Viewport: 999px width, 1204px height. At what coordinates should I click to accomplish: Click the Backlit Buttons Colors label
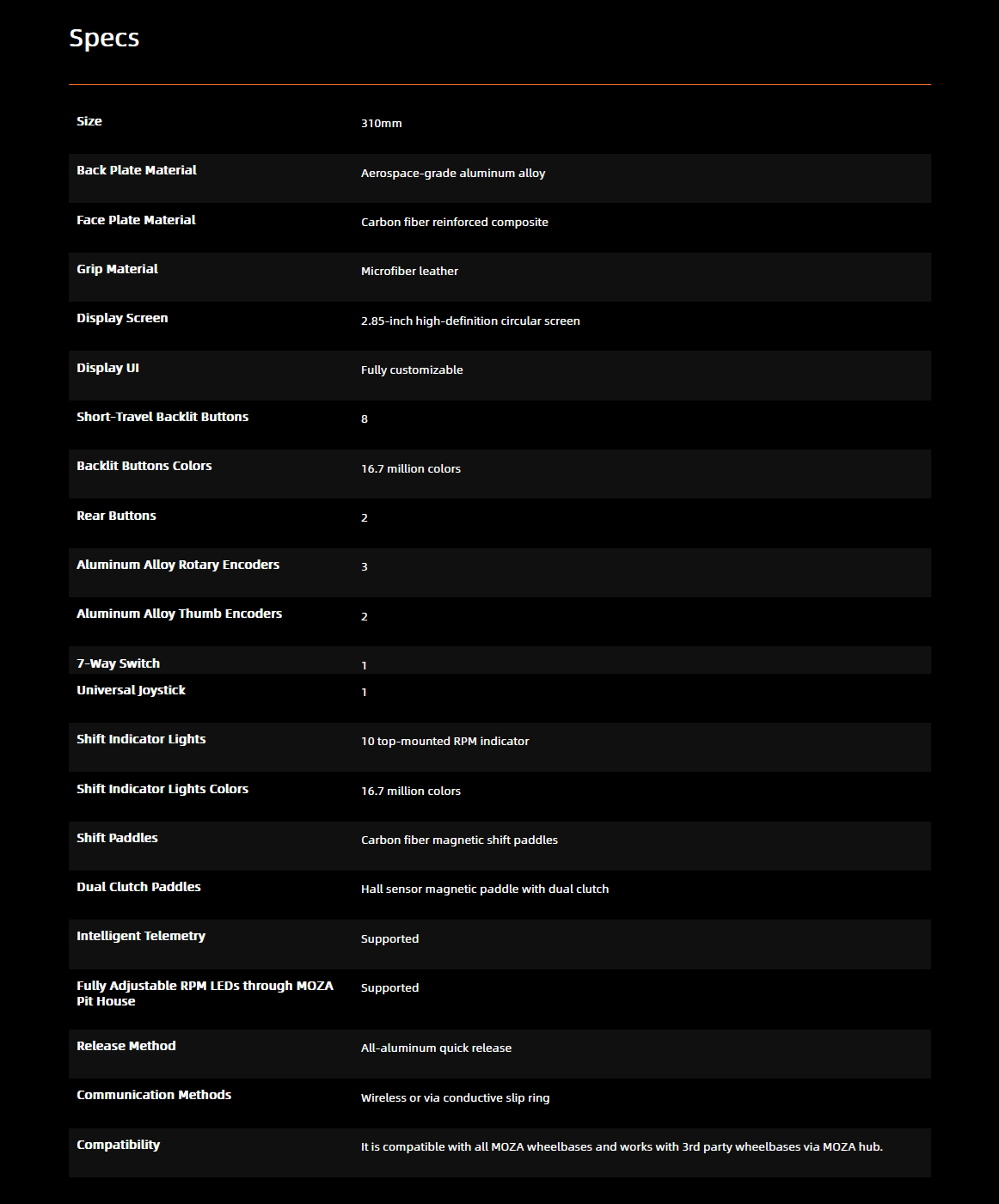tap(144, 466)
